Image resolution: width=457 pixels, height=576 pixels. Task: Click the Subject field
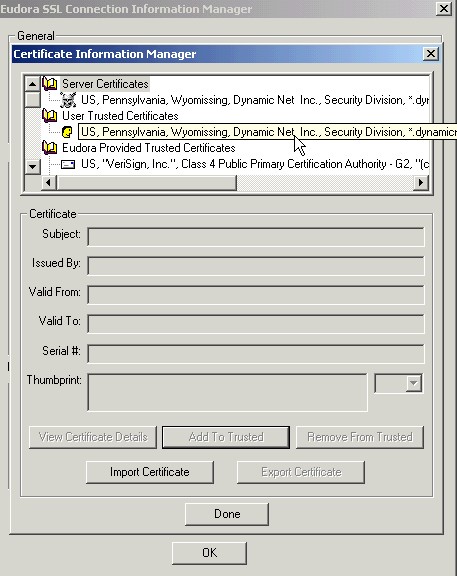coord(256,237)
